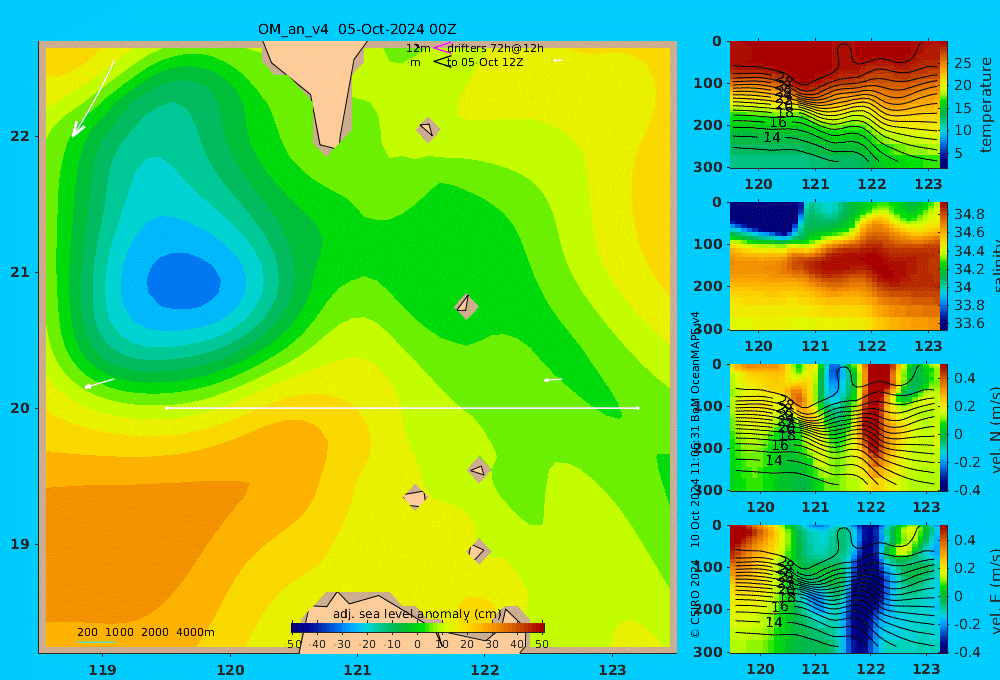1000x680 pixels.
Task: Click latitude tick label 21 on main map
Action: pos(20,272)
